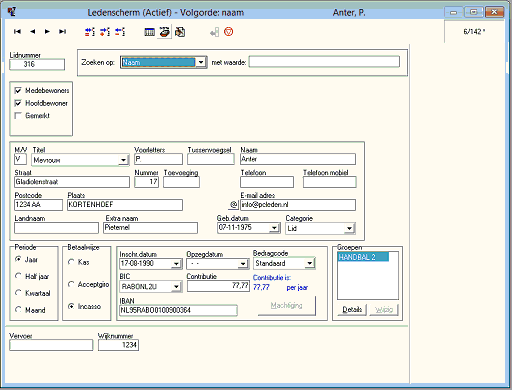Image resolution: width=512 pixels, height=390 pixels.
Task: Enable the Gemerkt checkbox
Action: point(18,116)
